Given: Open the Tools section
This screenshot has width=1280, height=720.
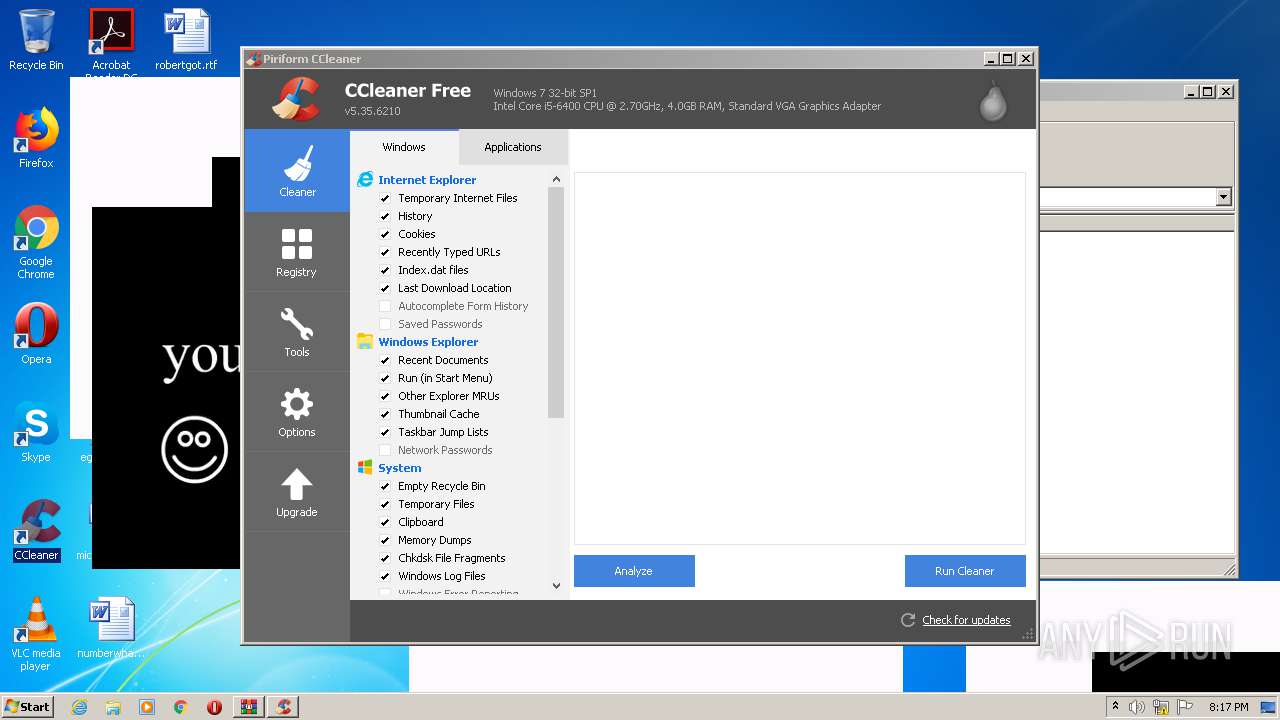Looking at the screenshot, I should (x=297, y=331).
